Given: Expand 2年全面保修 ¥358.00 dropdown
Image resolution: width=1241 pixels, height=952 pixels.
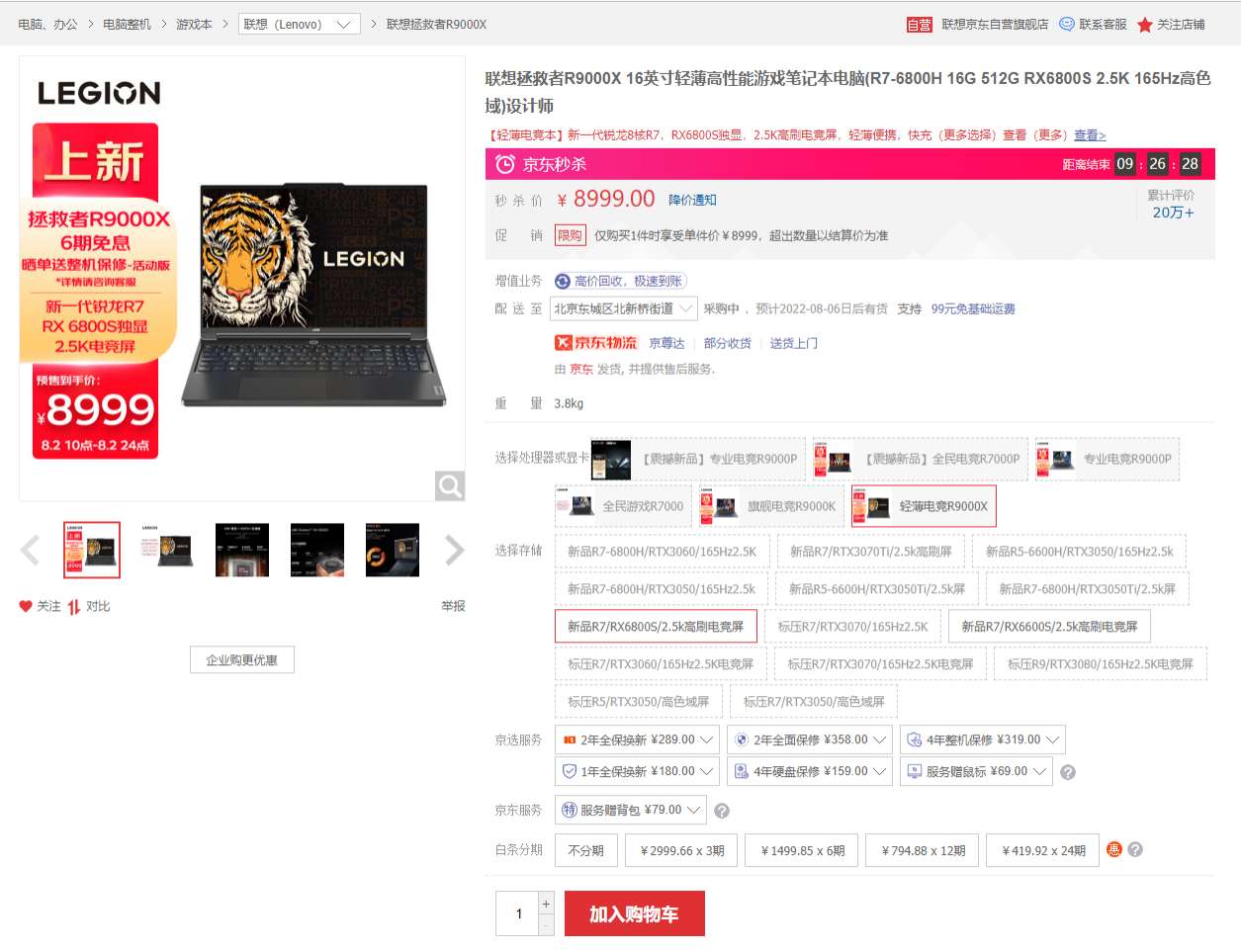Looking at the screenshot, I should click(x=810, y=739).
